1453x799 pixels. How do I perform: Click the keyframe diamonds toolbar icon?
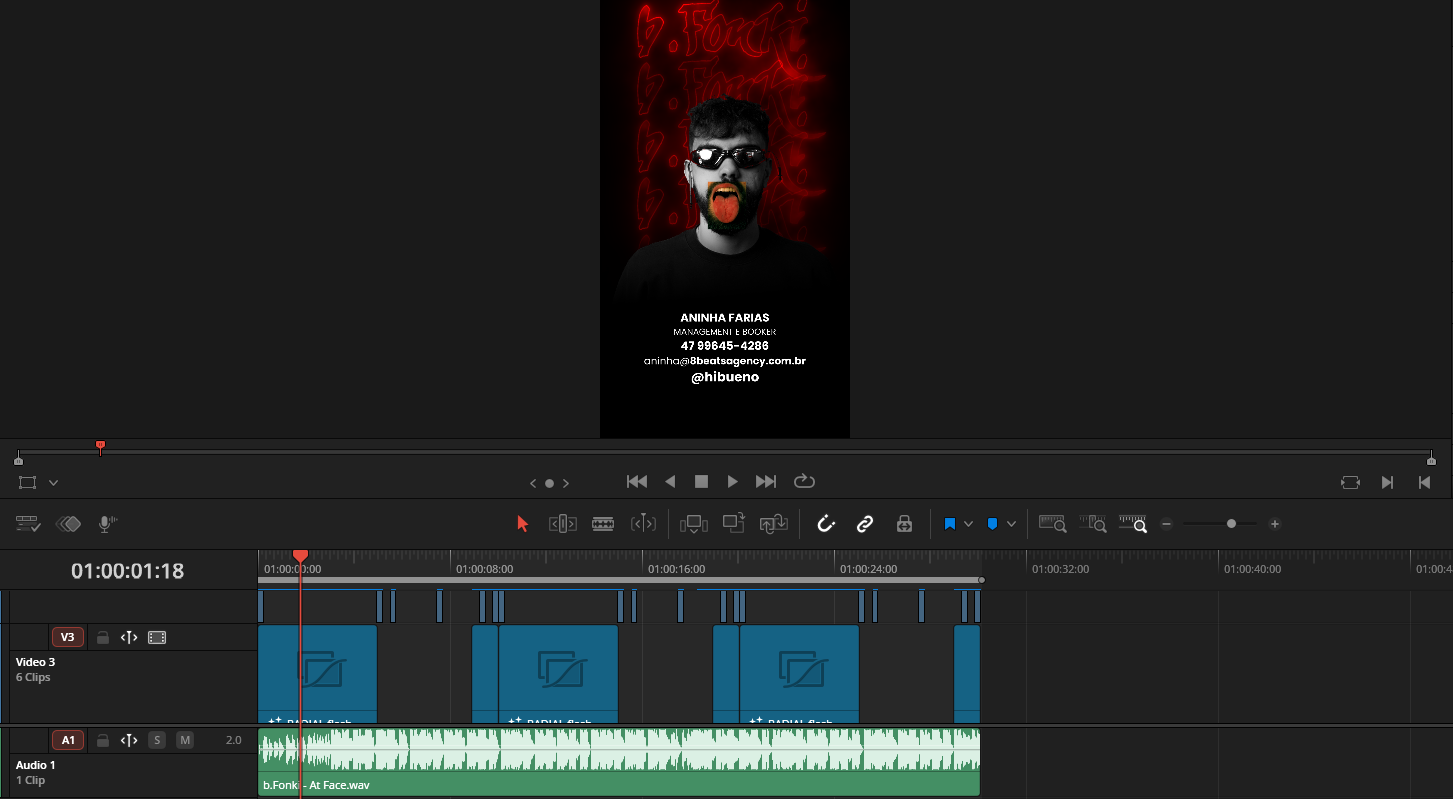68,524
